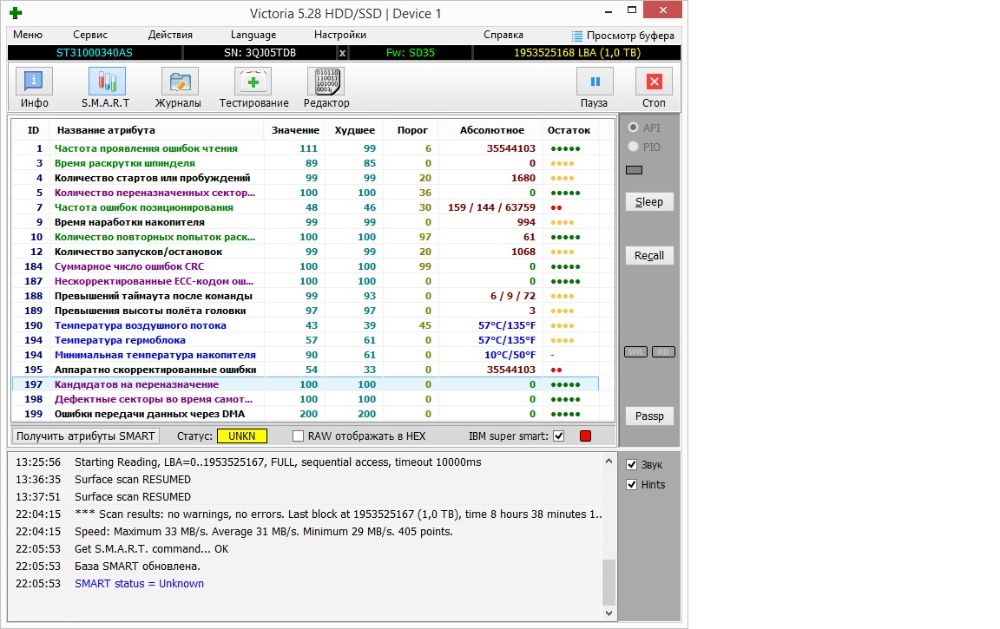Sort by the Значение column header
The height and width of the screenshot is (629, 1000).
[295, 130]
